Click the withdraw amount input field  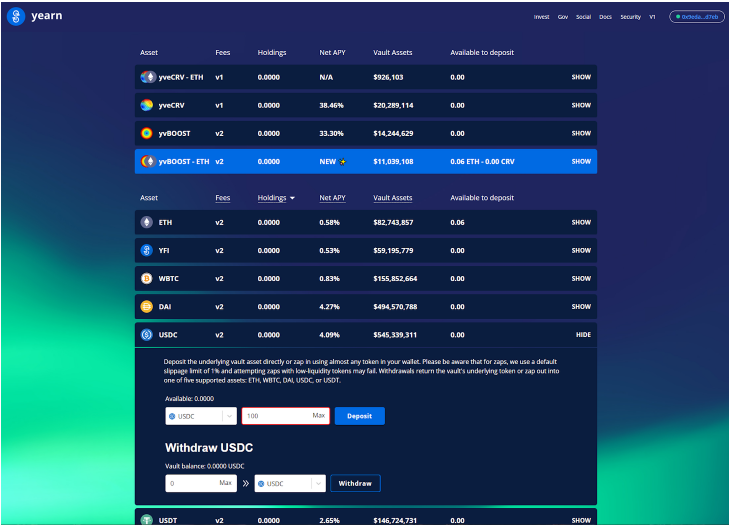[201, 484]
